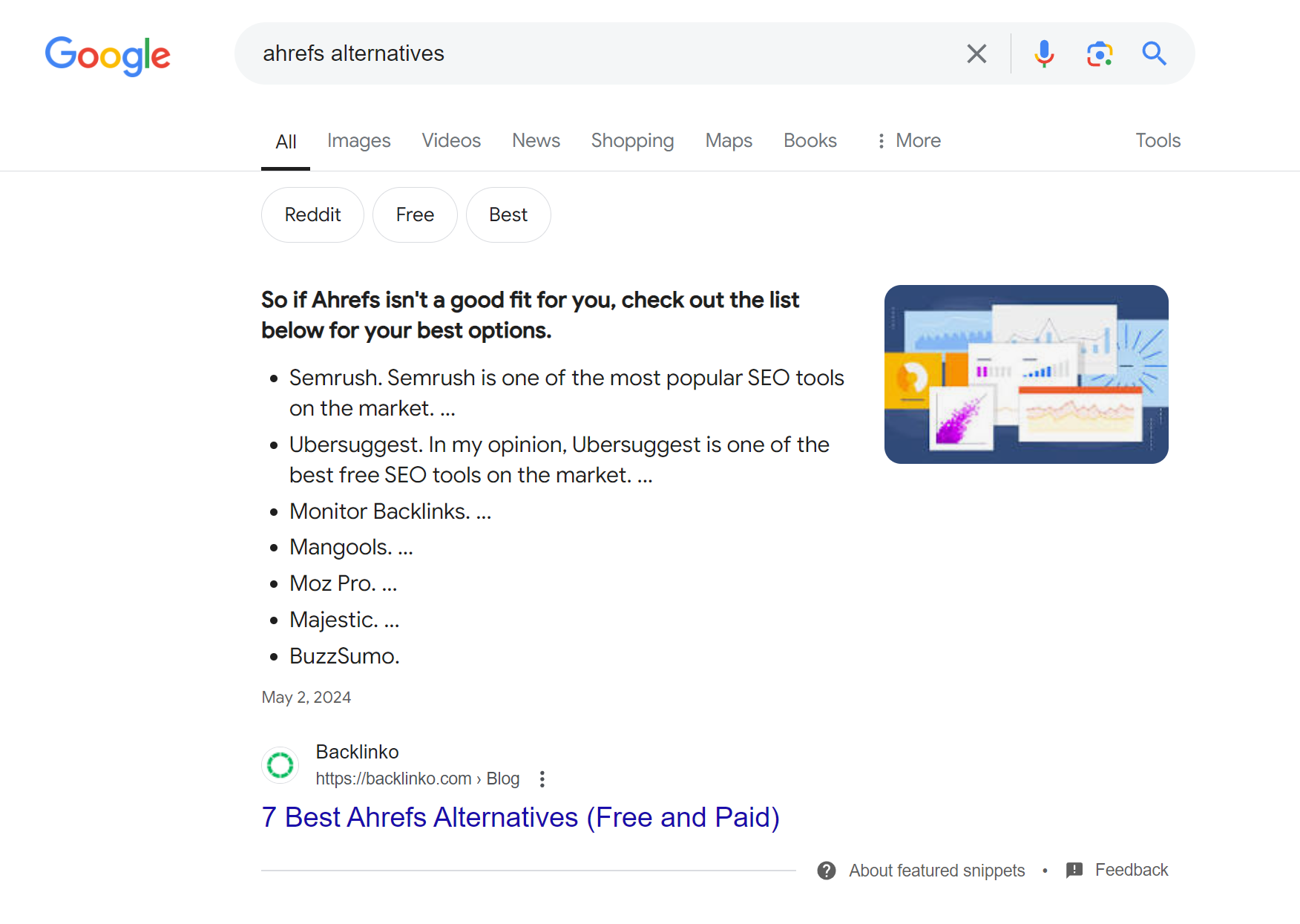The height and width of the screenshot is (924, 1300).
Task: Apply the Reddit filter chip
Action: point(312,214)
